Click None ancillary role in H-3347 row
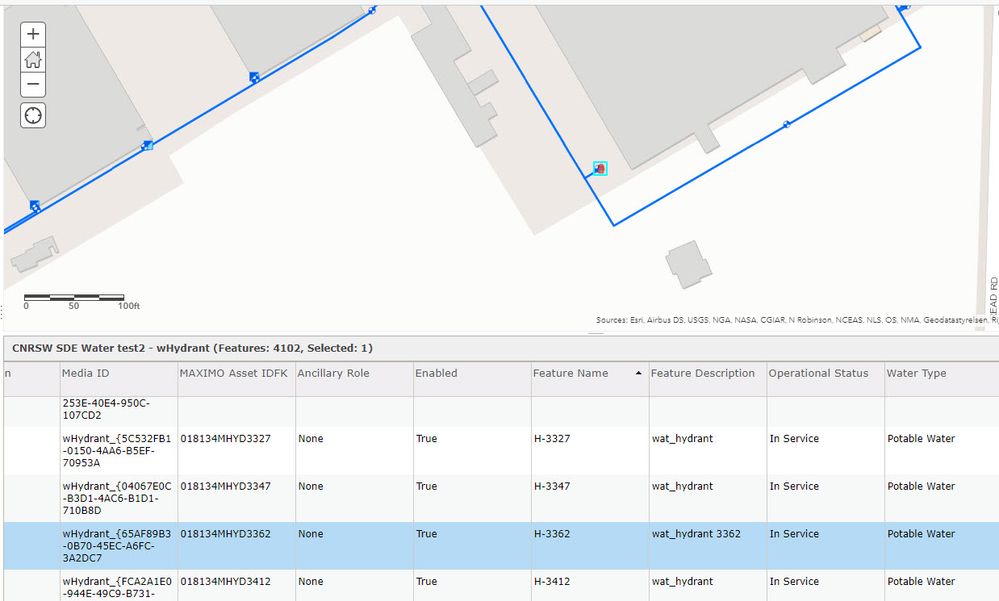999x601 pixels. [x=311, y=486]
